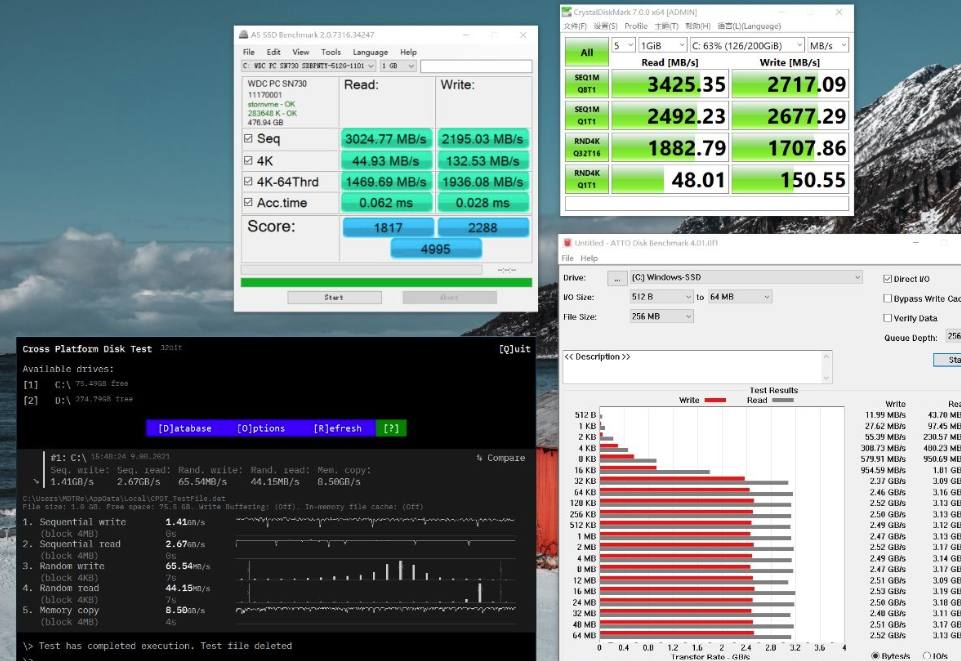Toggle the Acc.time checkbox in AS SSD

(x=248, y=202)
